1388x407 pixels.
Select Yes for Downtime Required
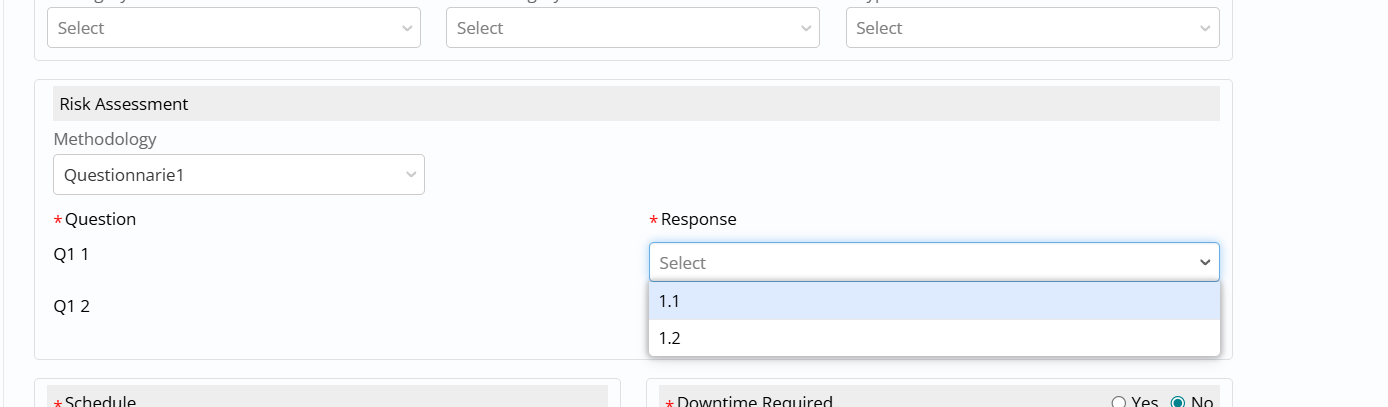[1119, 402]
